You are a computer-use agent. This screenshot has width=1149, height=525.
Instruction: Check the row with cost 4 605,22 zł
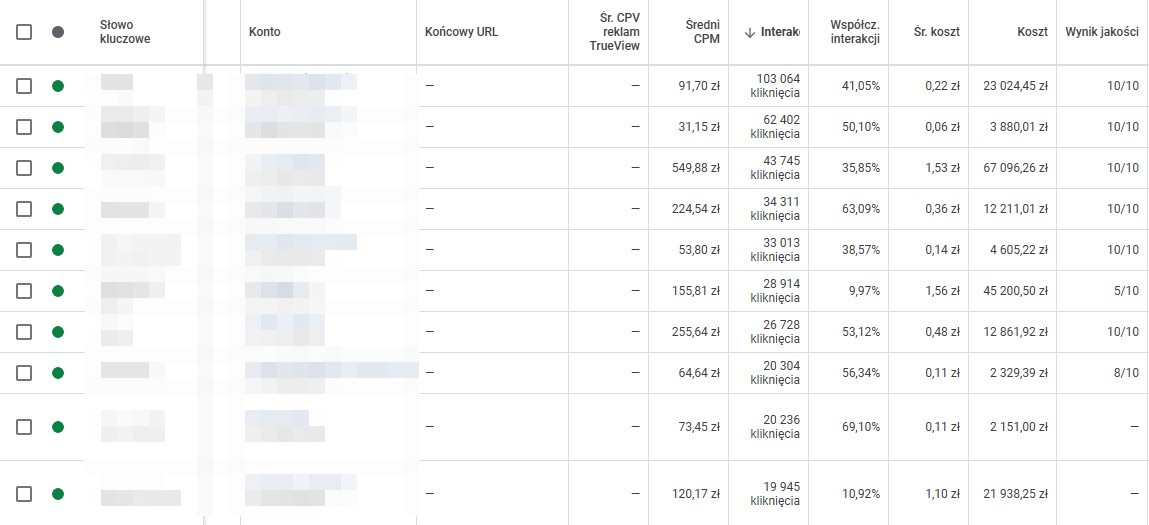[x=24, y=250]
